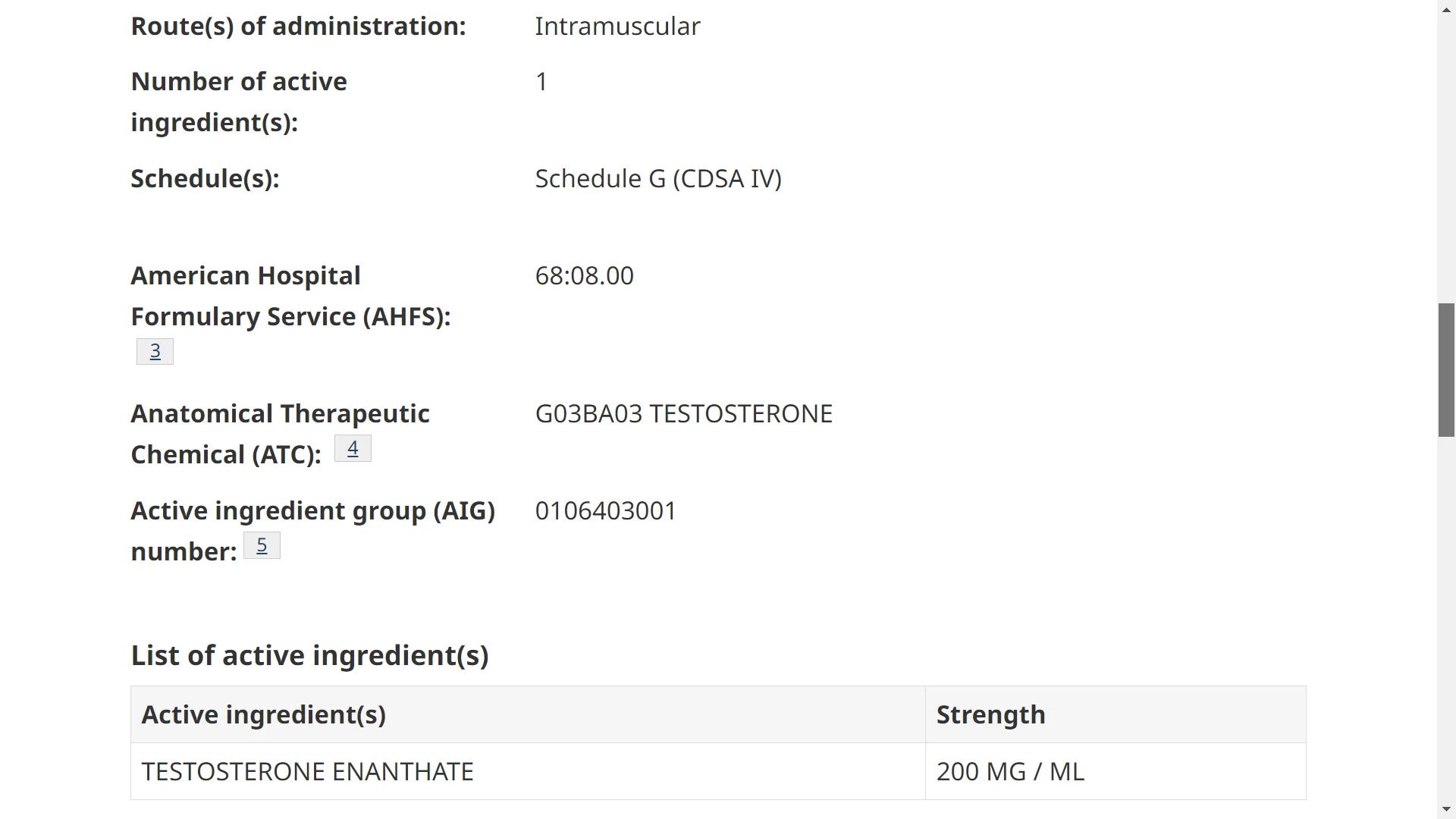The width and height of the screenshot is (1456, 819).
Task: Click the AIG number 0106403001
Action: [x=605, y=511]
